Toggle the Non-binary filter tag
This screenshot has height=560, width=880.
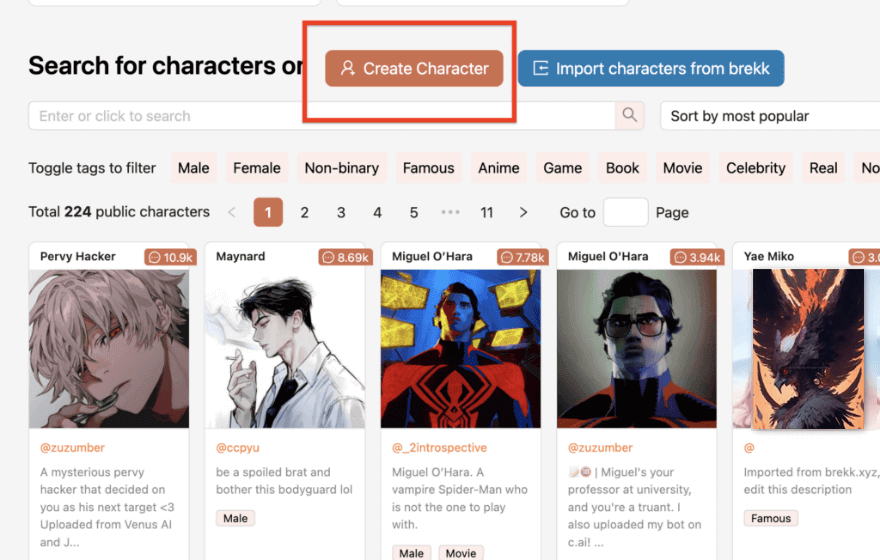[342, 168]
